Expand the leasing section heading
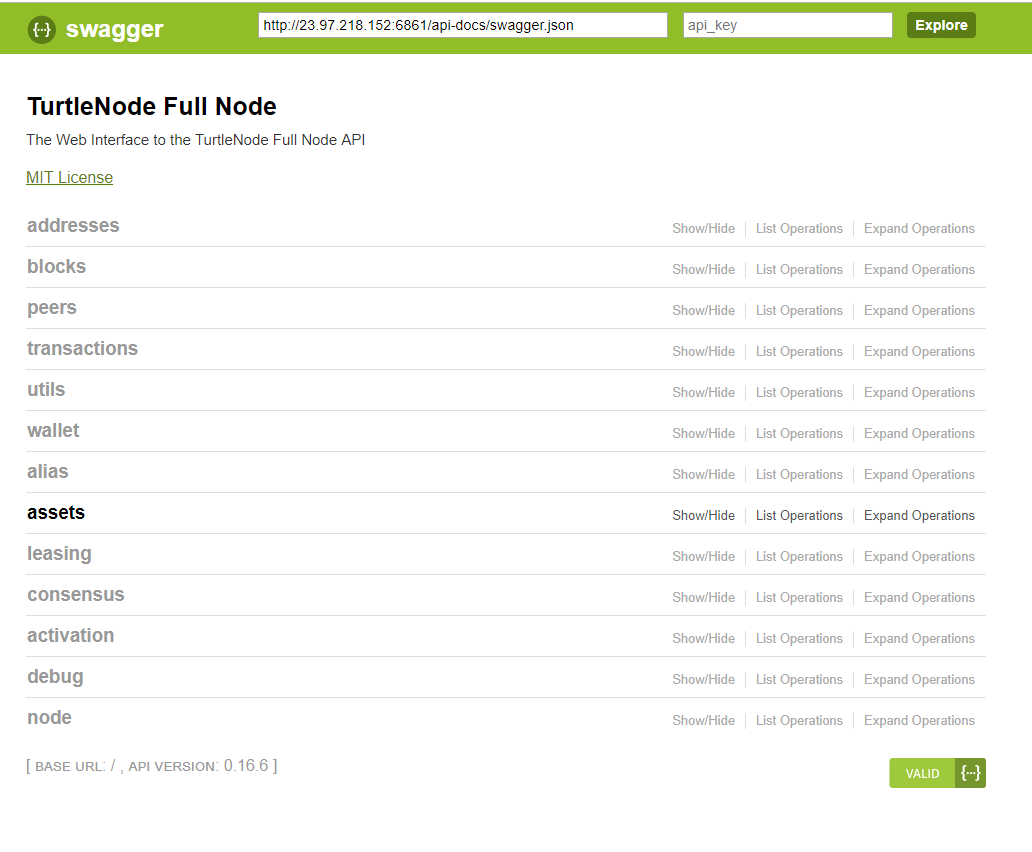The width and height of the screenshot is (1032, 852). [x=59, y=554]
